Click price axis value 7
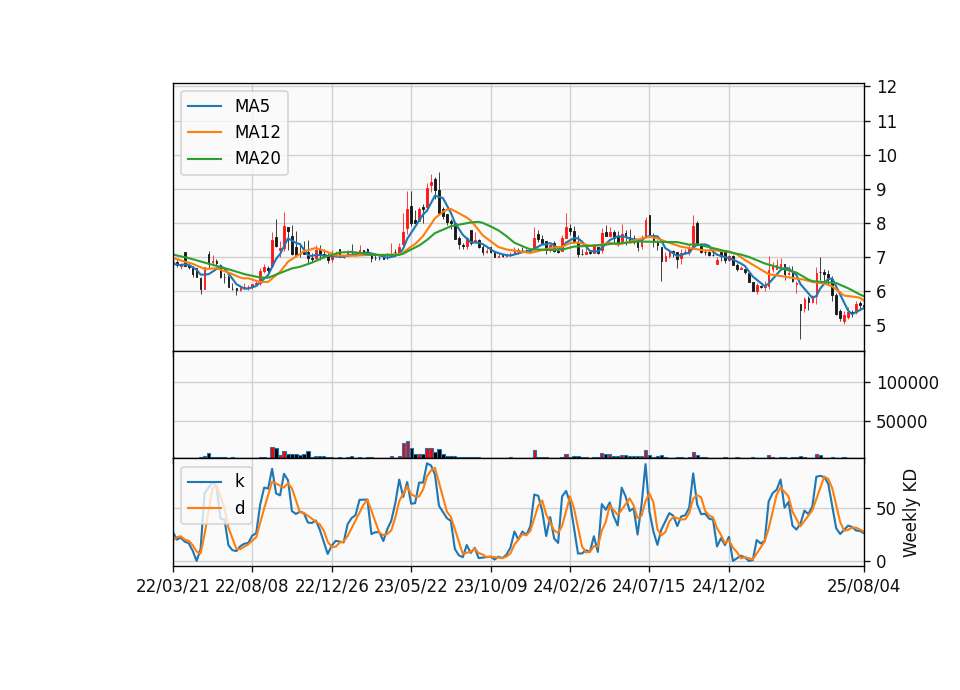The width and height of the screenshot is (960, 690). coord(882,258)
